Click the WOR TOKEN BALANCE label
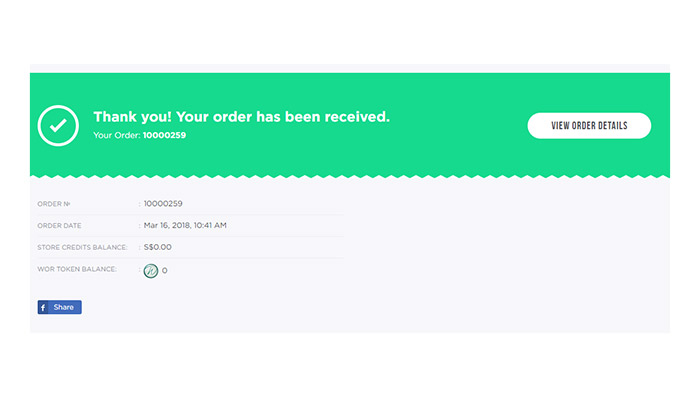Image resolution: width=700 pixels, height=400 pixels. click(x=77, y=269)
